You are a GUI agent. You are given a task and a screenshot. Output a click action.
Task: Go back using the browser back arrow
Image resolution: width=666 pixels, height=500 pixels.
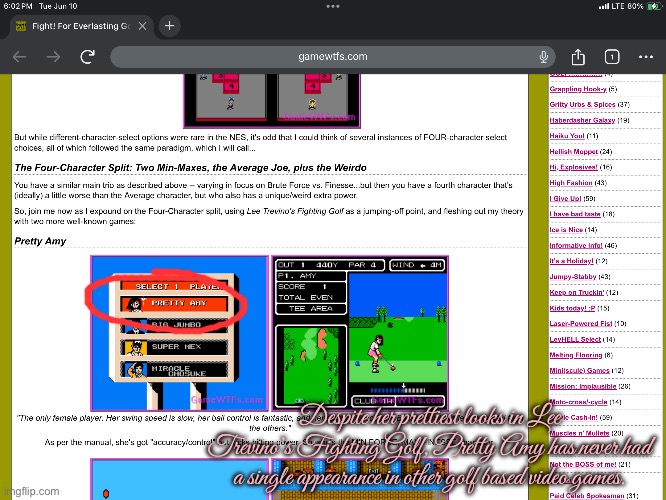click(x=20, y=56)
